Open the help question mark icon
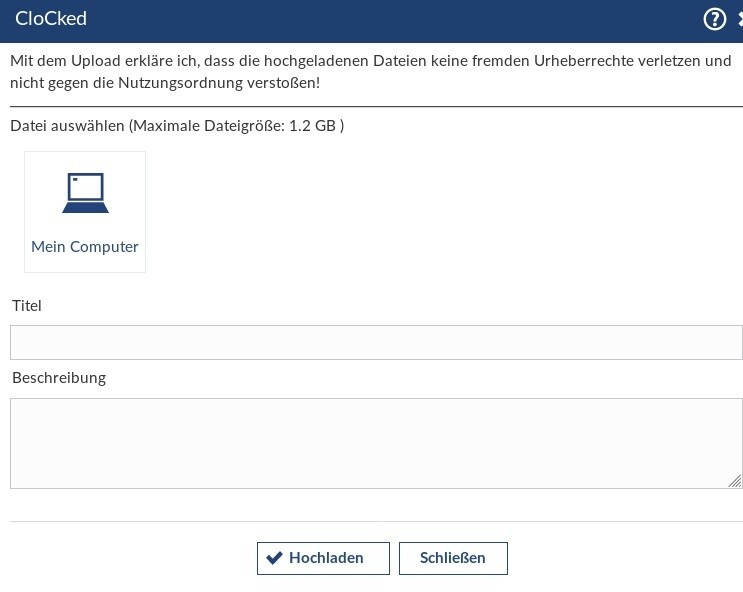 (x=714, y=19)
